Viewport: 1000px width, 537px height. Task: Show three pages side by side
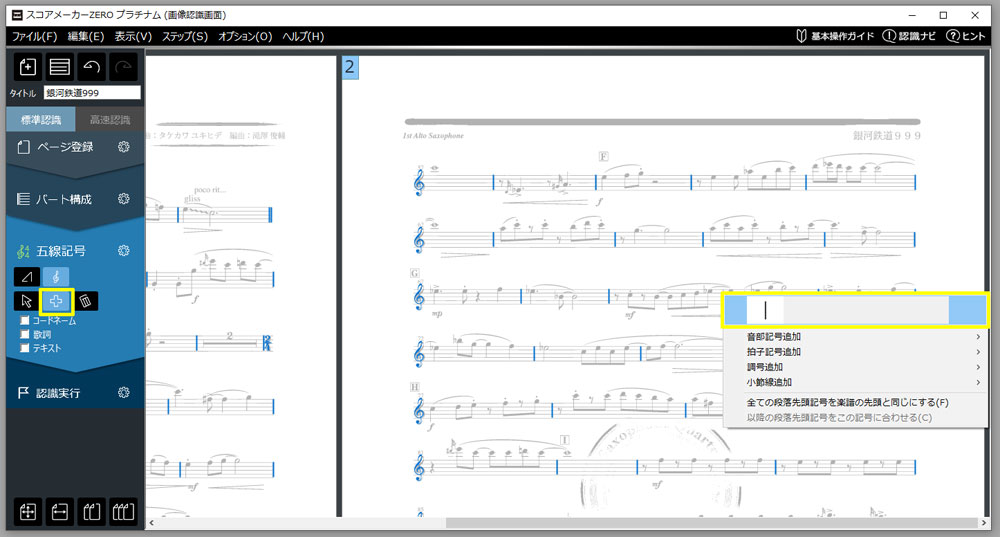coord(124,511)
